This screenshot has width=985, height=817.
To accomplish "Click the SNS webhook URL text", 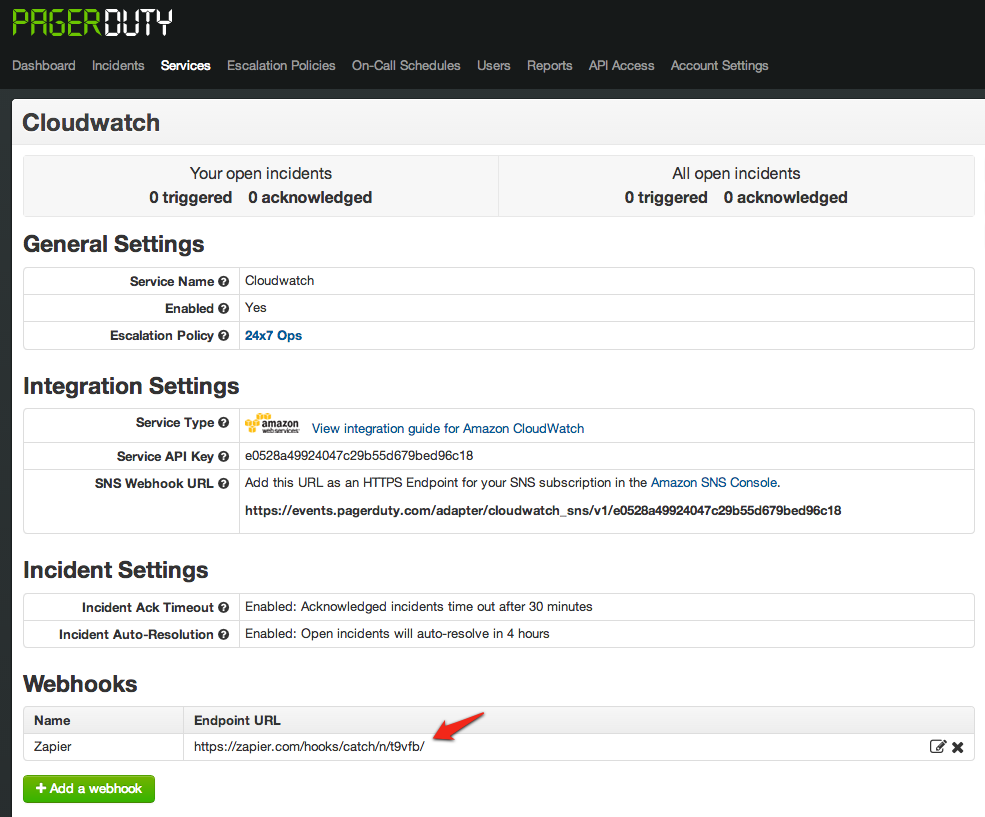I will point(543,511).
